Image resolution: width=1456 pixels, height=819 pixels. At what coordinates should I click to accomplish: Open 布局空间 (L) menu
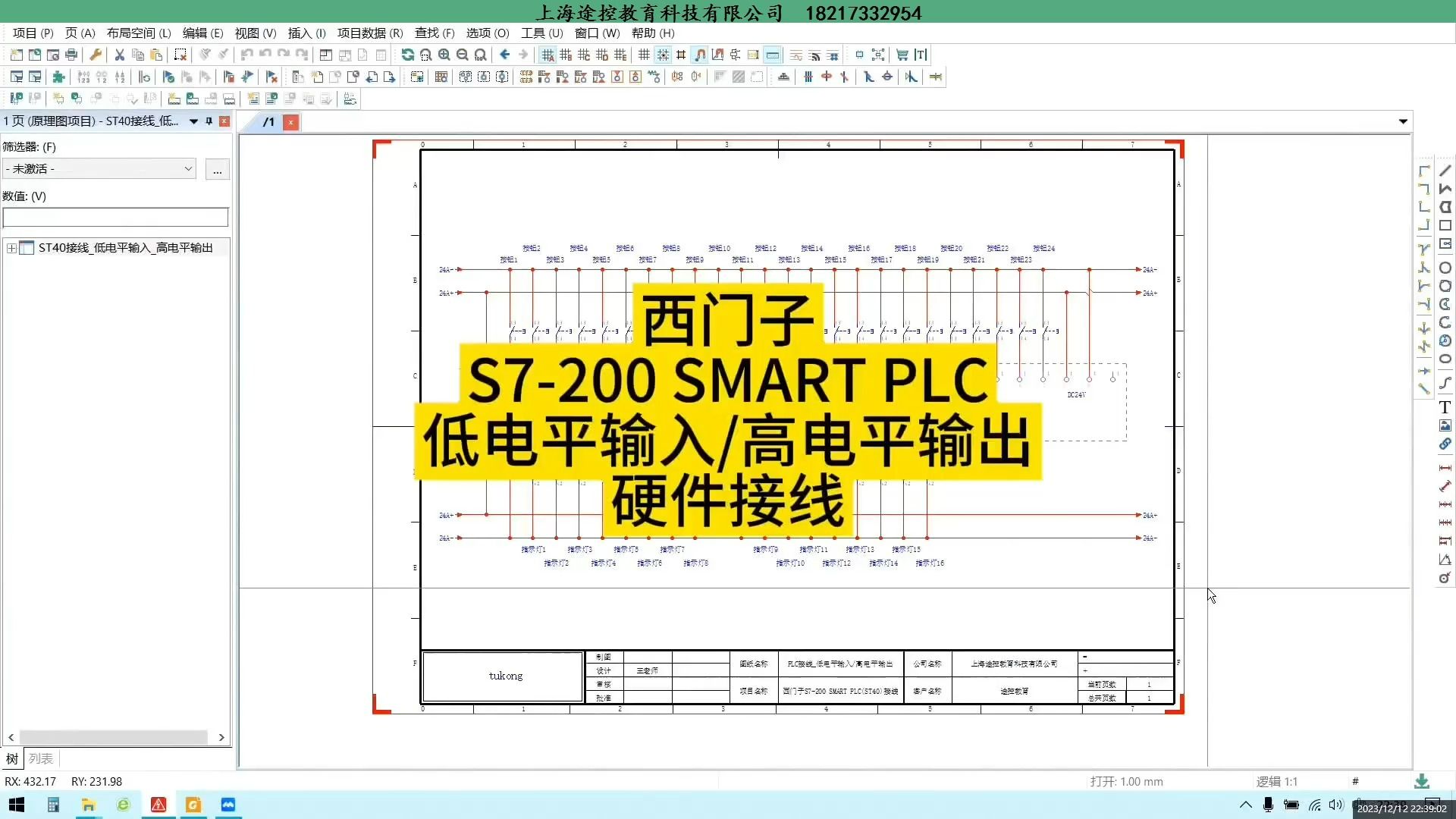(139, 33)
